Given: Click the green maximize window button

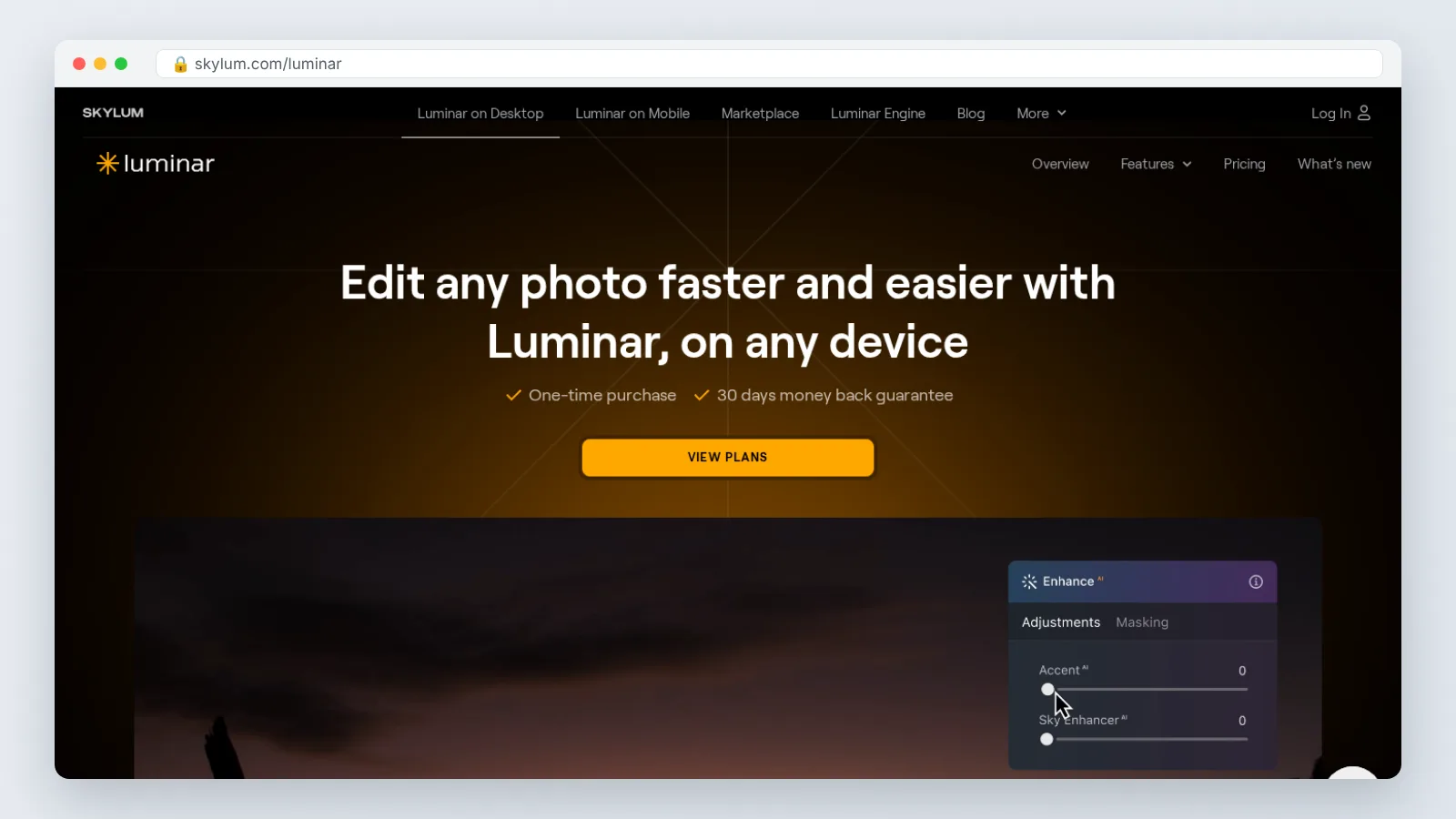Looking at the screenshot, I should point(121,64).
